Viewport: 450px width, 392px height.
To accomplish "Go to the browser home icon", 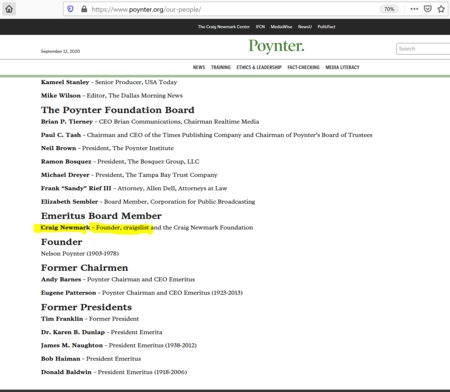I will point(9,9).
